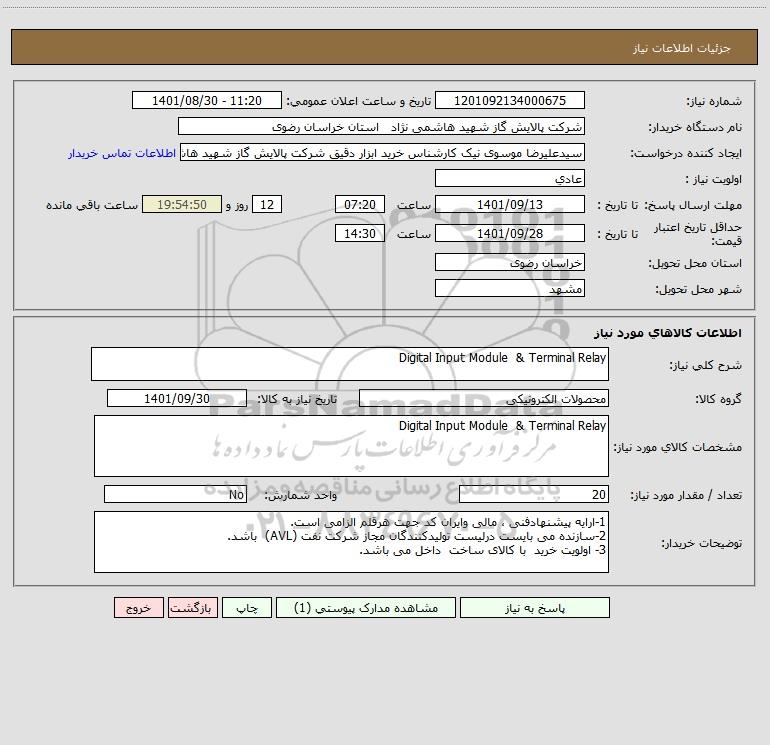The width and height of the screenshot is (770, 745).
Task: Click the شماره نیاز label
Action: click(x=714, y=101)
